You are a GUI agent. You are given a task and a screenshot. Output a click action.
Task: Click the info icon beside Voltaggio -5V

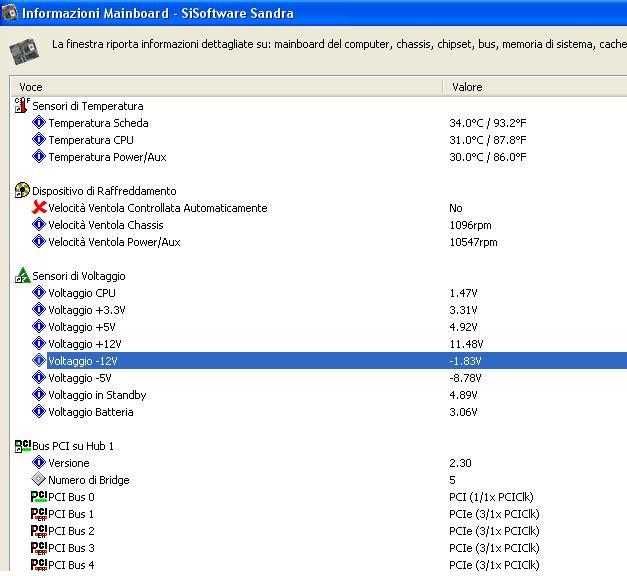[39, 377]
